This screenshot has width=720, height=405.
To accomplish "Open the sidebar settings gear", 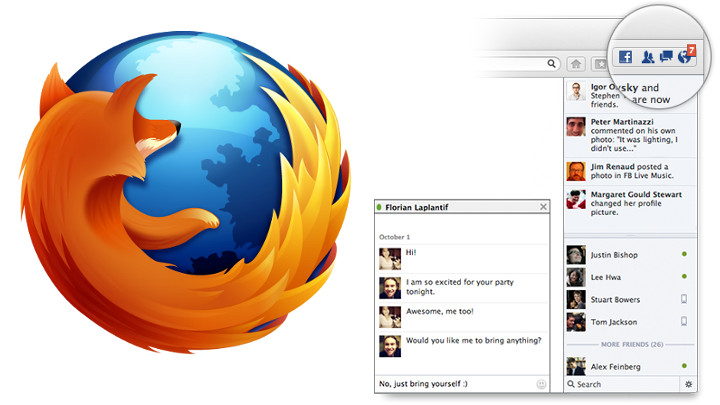I will [688, 384].
